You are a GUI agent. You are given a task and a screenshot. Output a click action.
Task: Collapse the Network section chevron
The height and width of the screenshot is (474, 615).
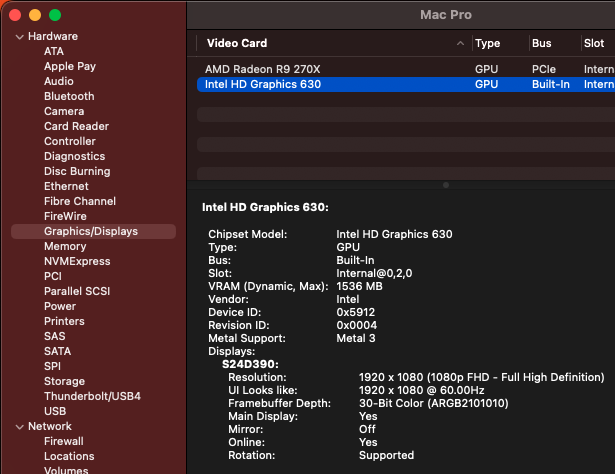pyautogui.click(x=19, y=427)
